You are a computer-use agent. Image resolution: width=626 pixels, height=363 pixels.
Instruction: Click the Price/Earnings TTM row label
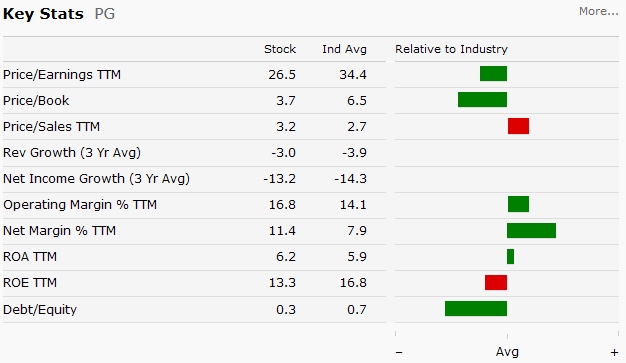(62, 75)
